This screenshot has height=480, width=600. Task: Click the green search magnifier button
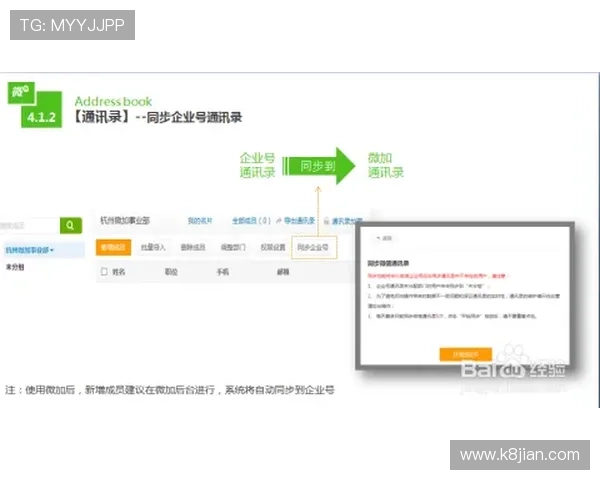tap(71, 225)
